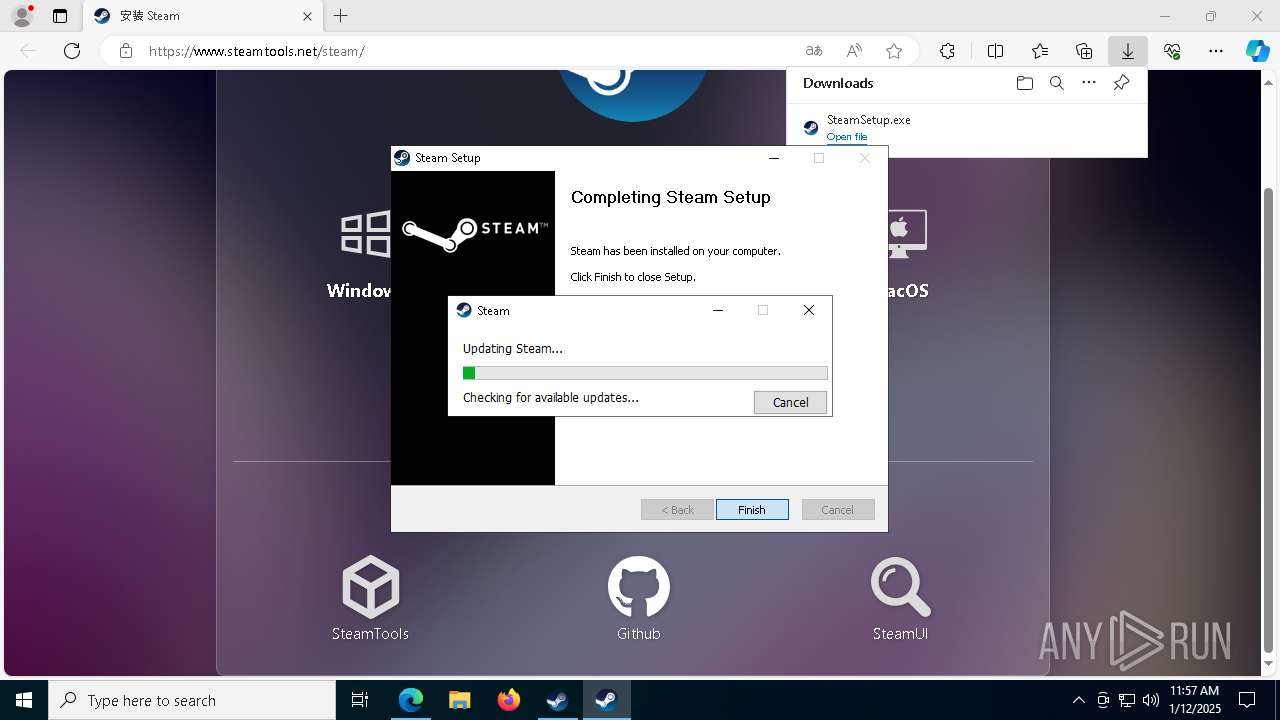This screenshot has width=1280, height=720.
Task: Click the address bar URL field
Action: [x=470, y=51]
